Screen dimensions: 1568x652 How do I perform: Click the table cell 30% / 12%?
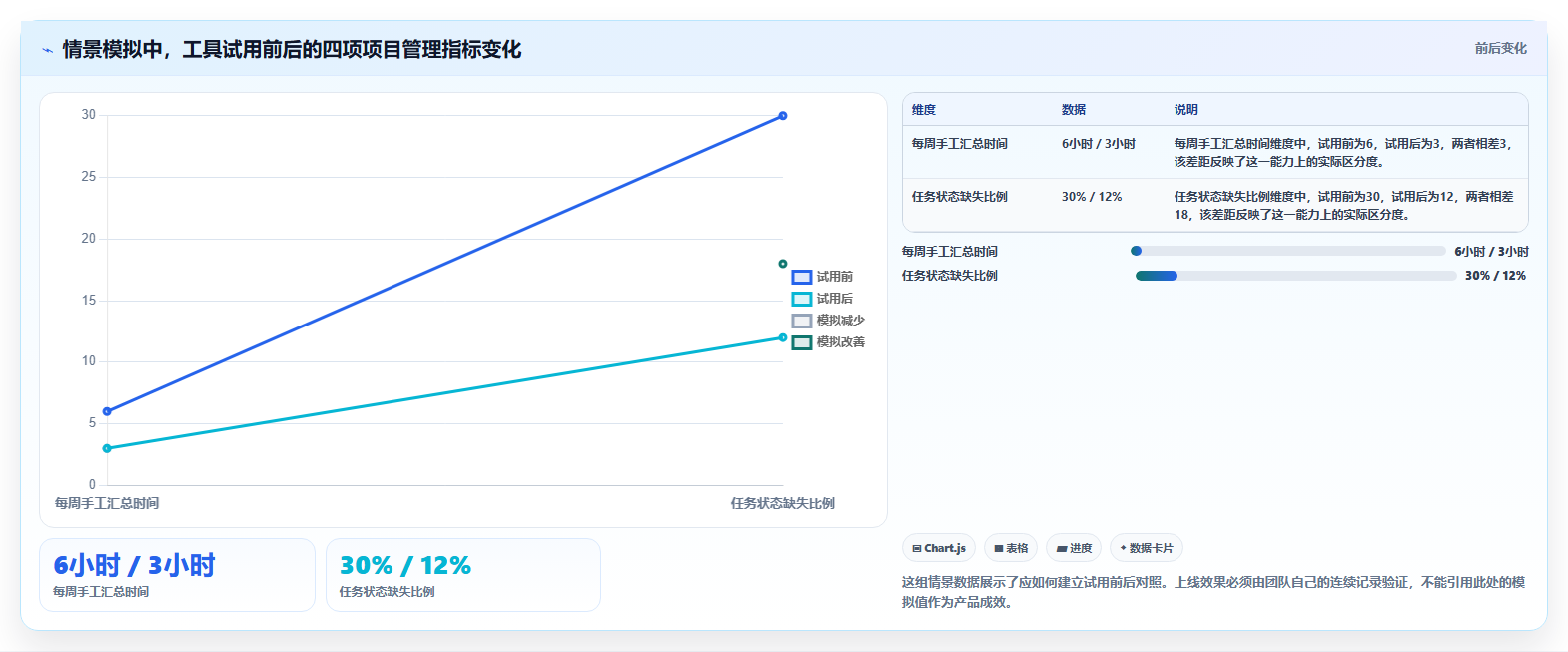pos(1092,197)
